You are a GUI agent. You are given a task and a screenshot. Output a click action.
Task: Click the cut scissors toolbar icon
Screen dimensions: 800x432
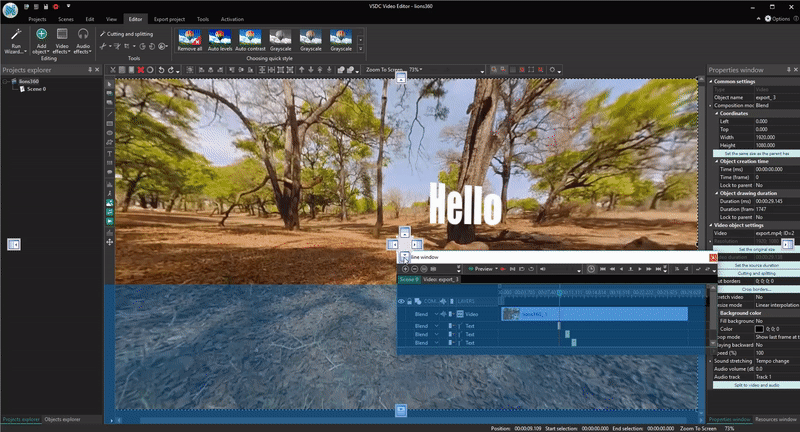coord(113,70)
